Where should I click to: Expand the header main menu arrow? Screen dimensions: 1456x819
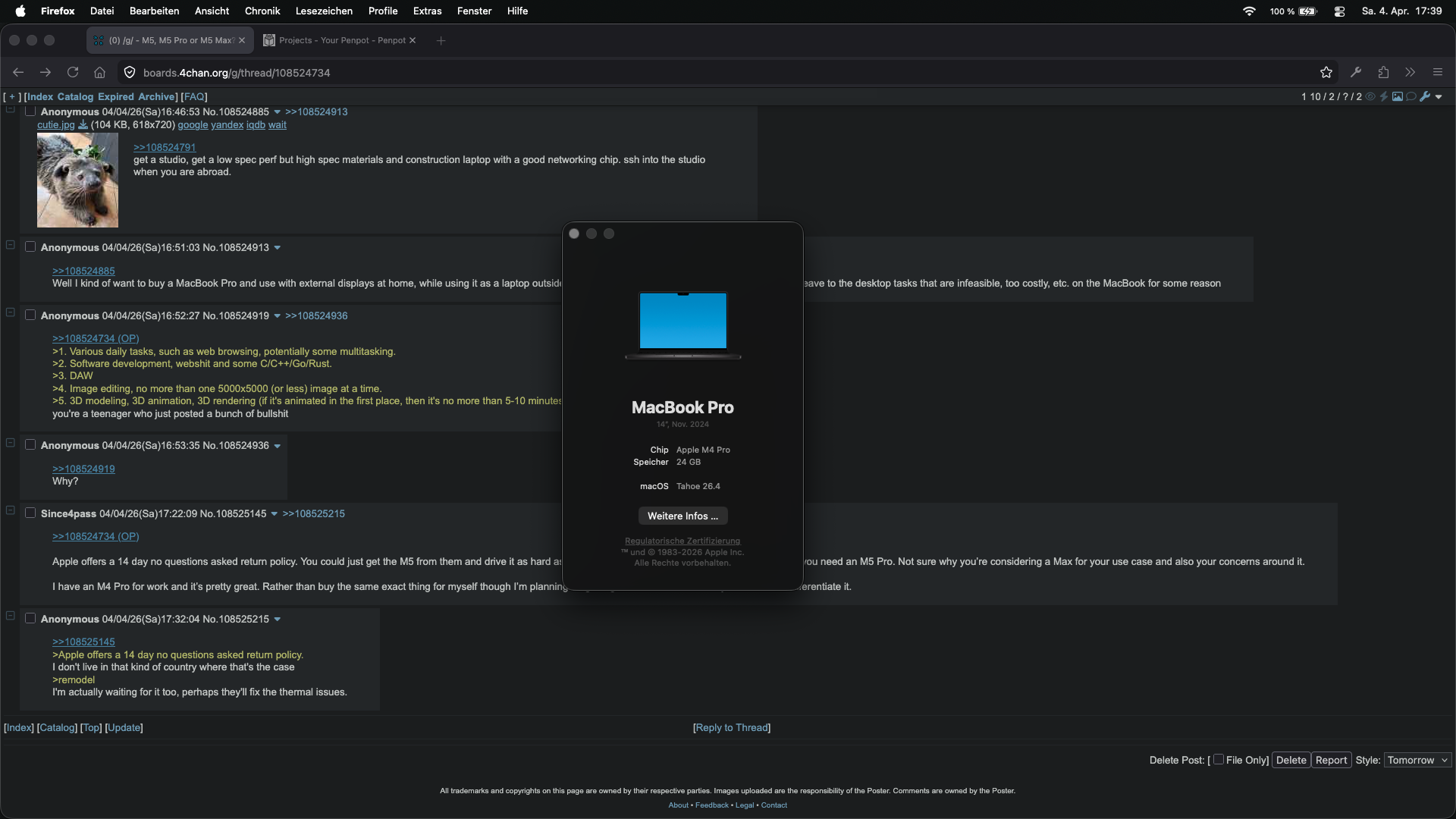1439,96
